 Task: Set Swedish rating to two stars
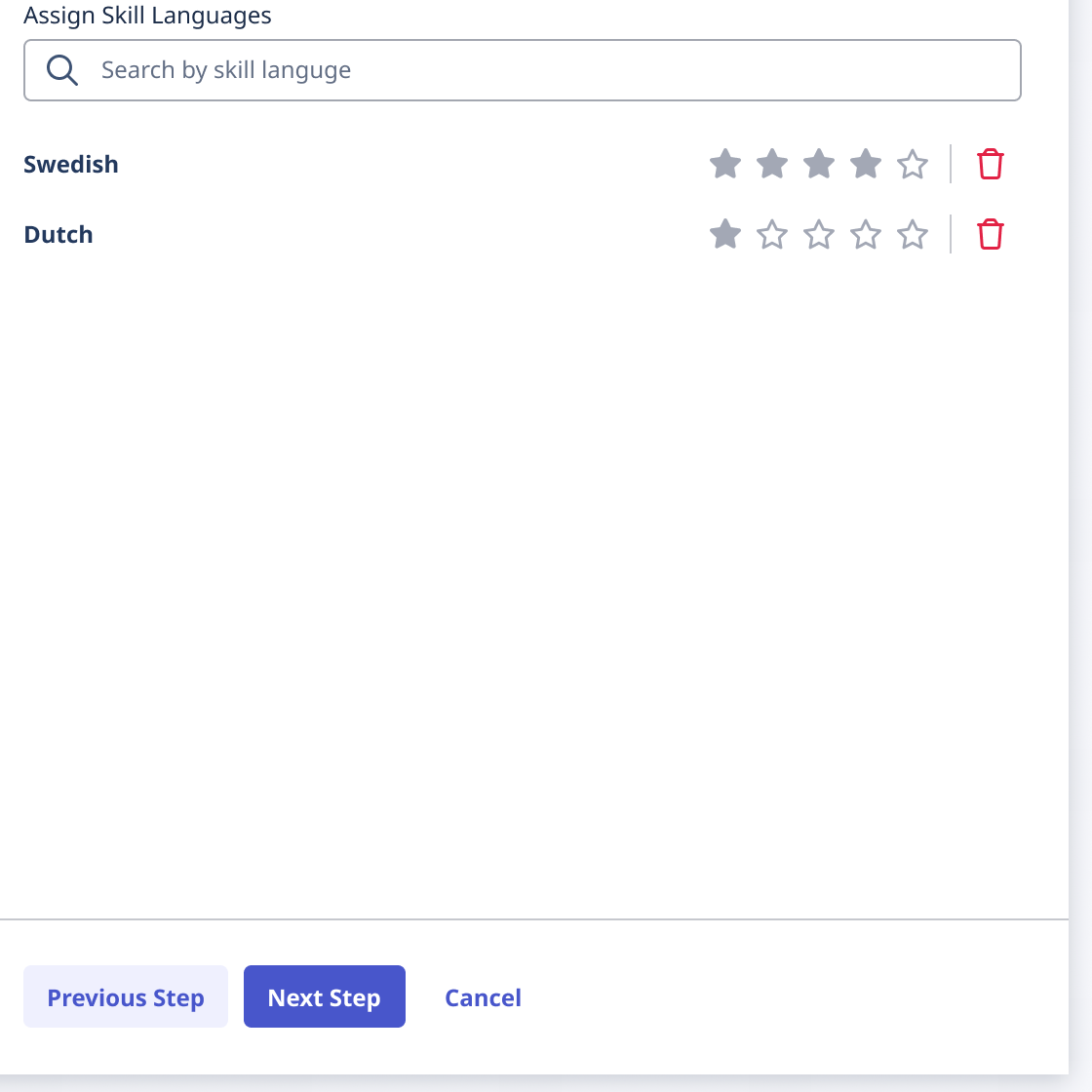point(772,165)
